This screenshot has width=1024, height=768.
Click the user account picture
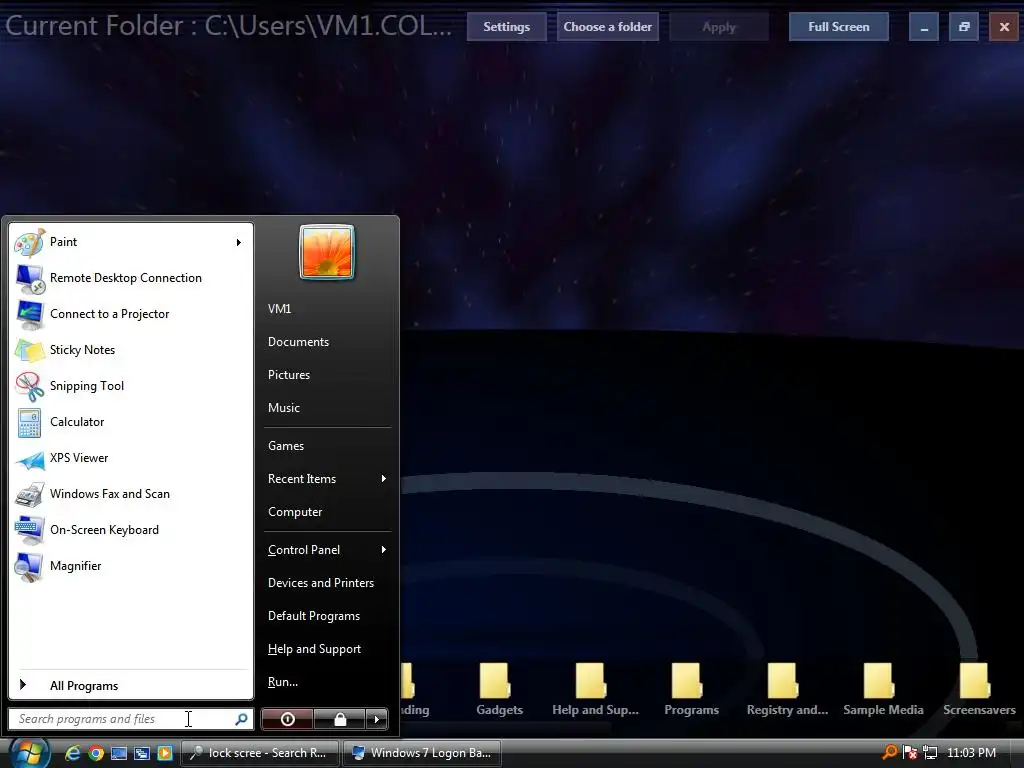click(327, 252)
